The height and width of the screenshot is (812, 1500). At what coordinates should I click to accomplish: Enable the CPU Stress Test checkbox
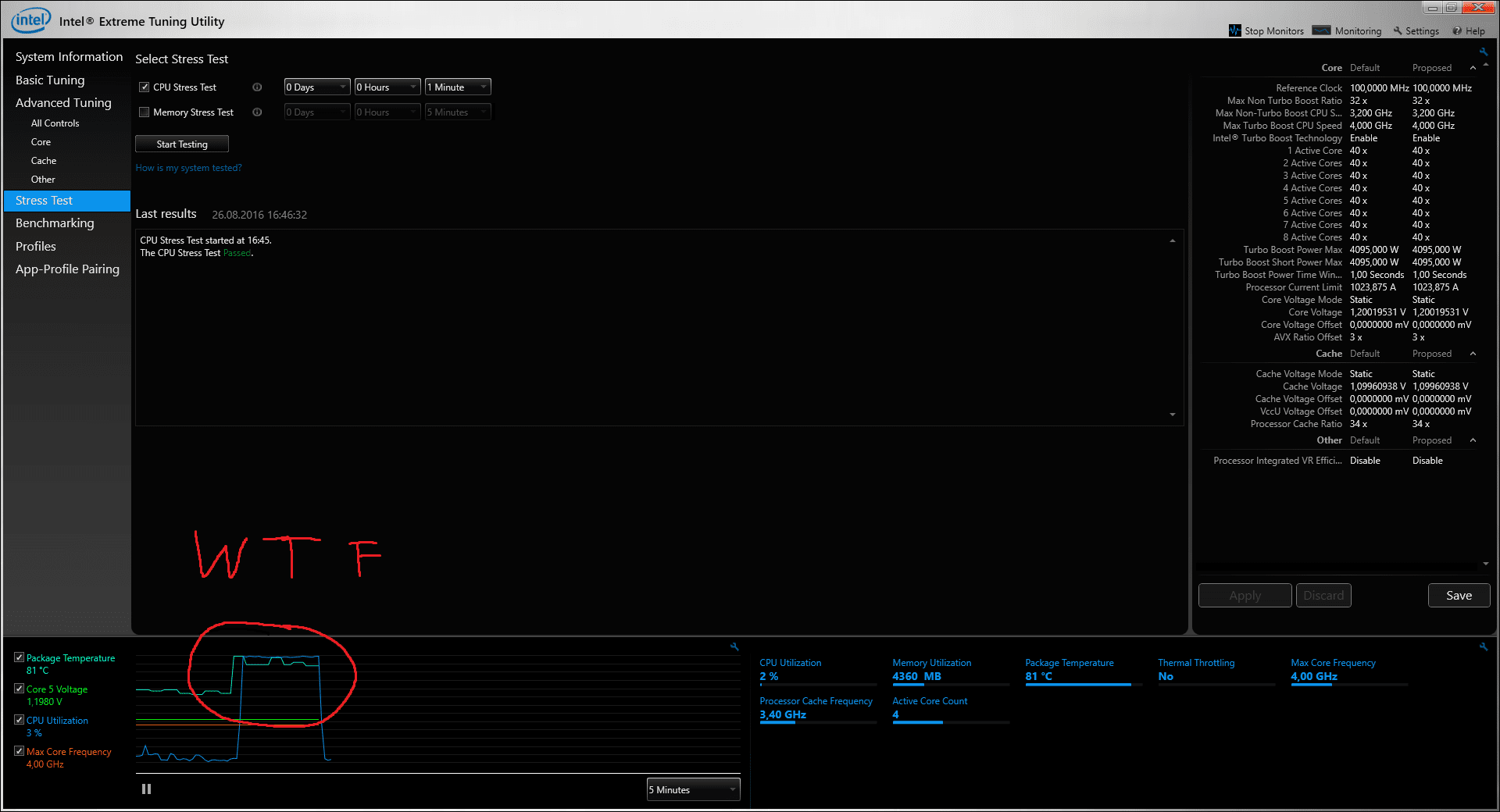144,87
